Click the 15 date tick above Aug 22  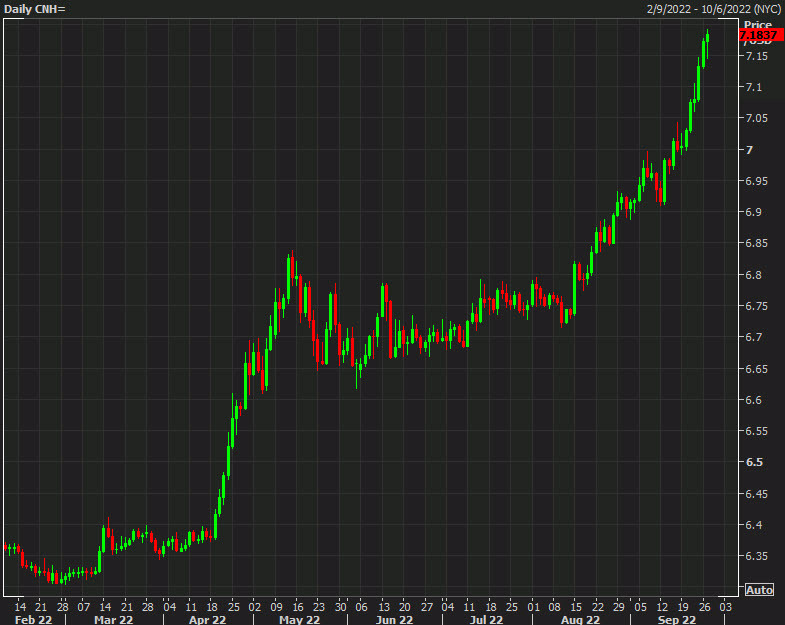(x=576, y=607)
